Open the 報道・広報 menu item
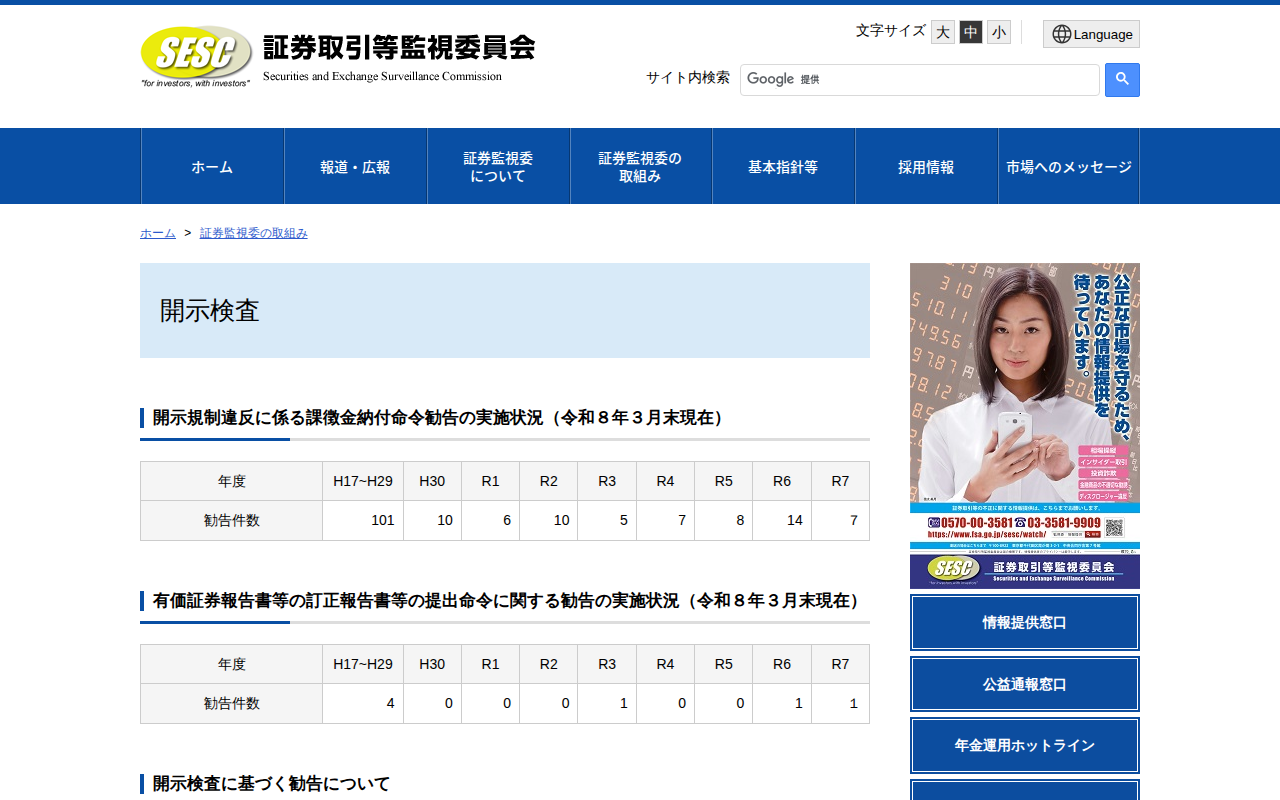The height and width of the screenshot is (800, 1280). (x=355, y=166)
